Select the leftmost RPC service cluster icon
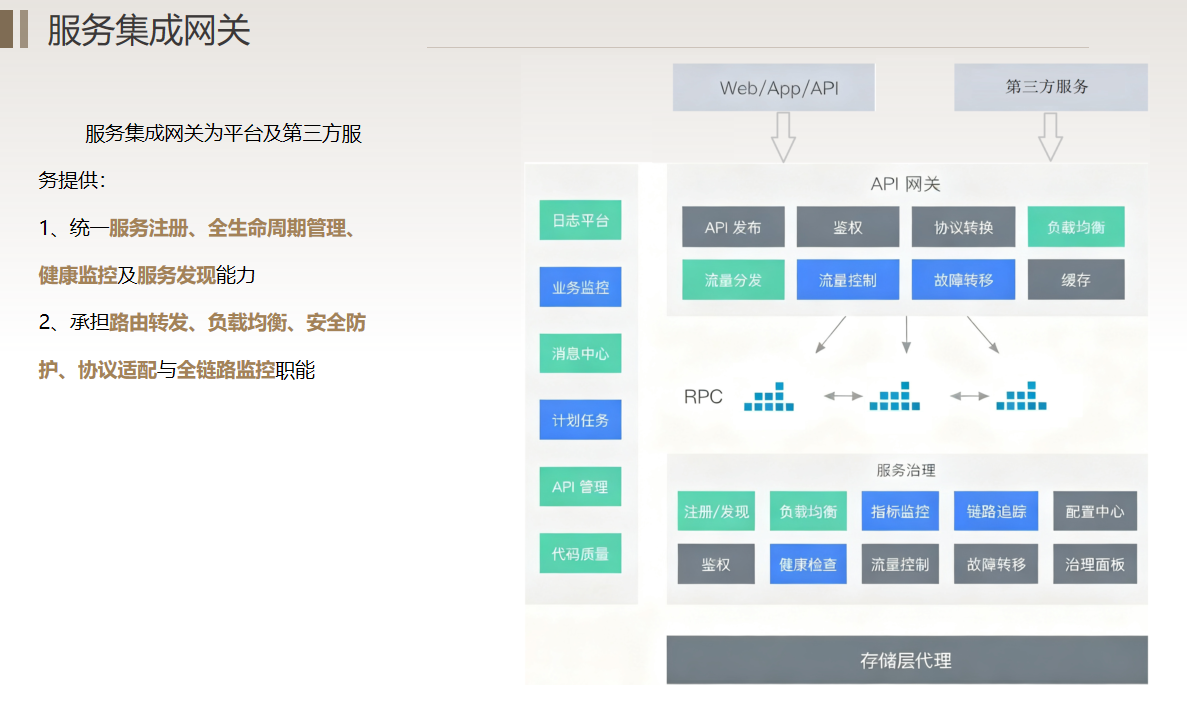This screenshot has height=707, width=1187. (x=768, y=397)
